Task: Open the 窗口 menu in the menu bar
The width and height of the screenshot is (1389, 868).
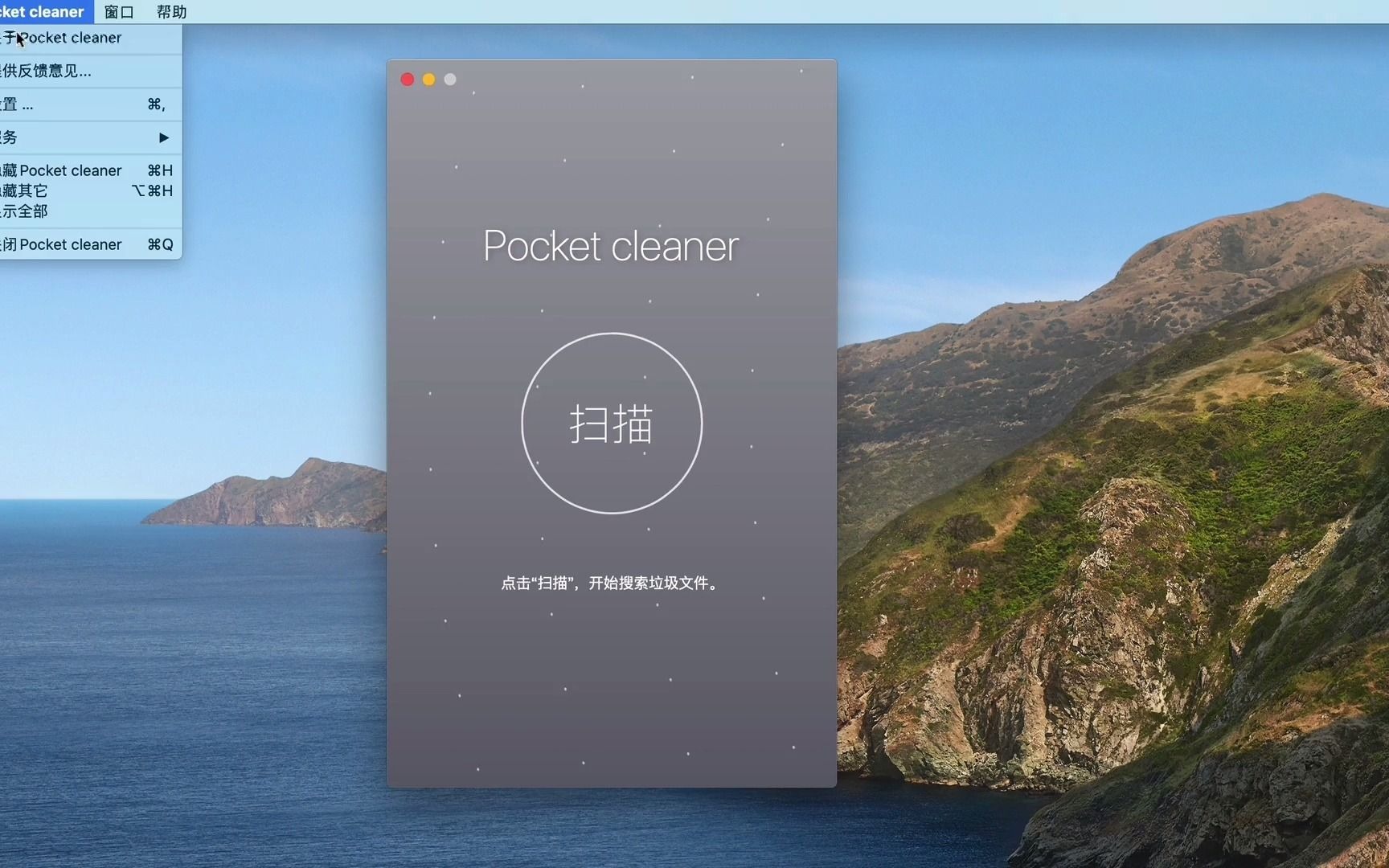Action: point(119,12)
